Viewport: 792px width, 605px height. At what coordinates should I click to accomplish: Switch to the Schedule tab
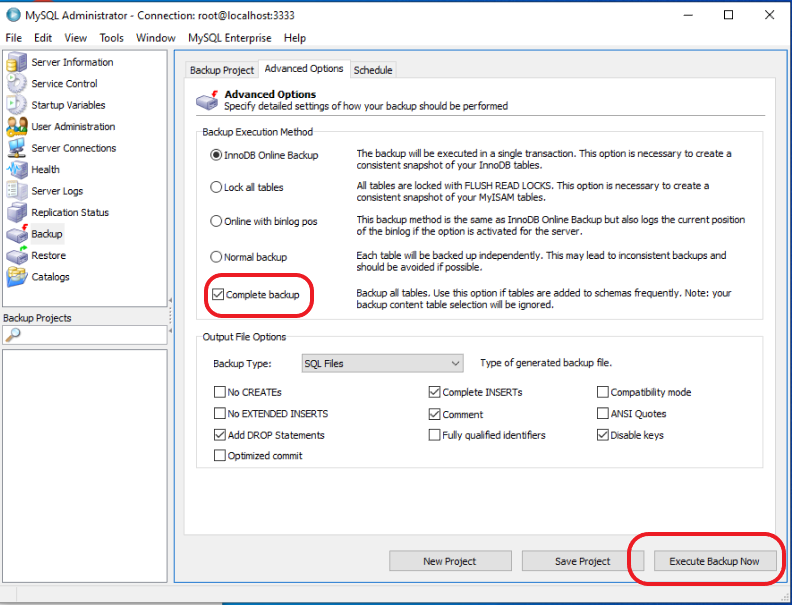click(x=373, y=70)
